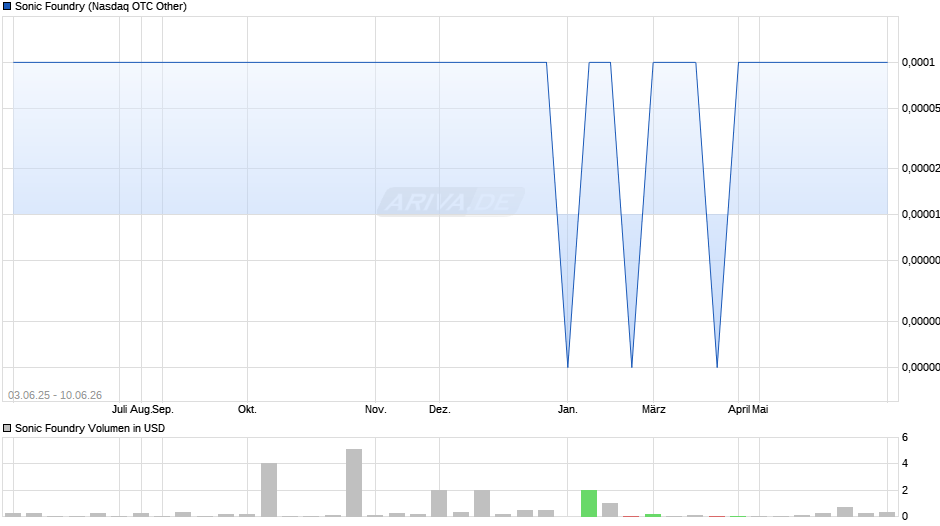Click the blue Sonic Foundry legend square

(x=7, y=7)
